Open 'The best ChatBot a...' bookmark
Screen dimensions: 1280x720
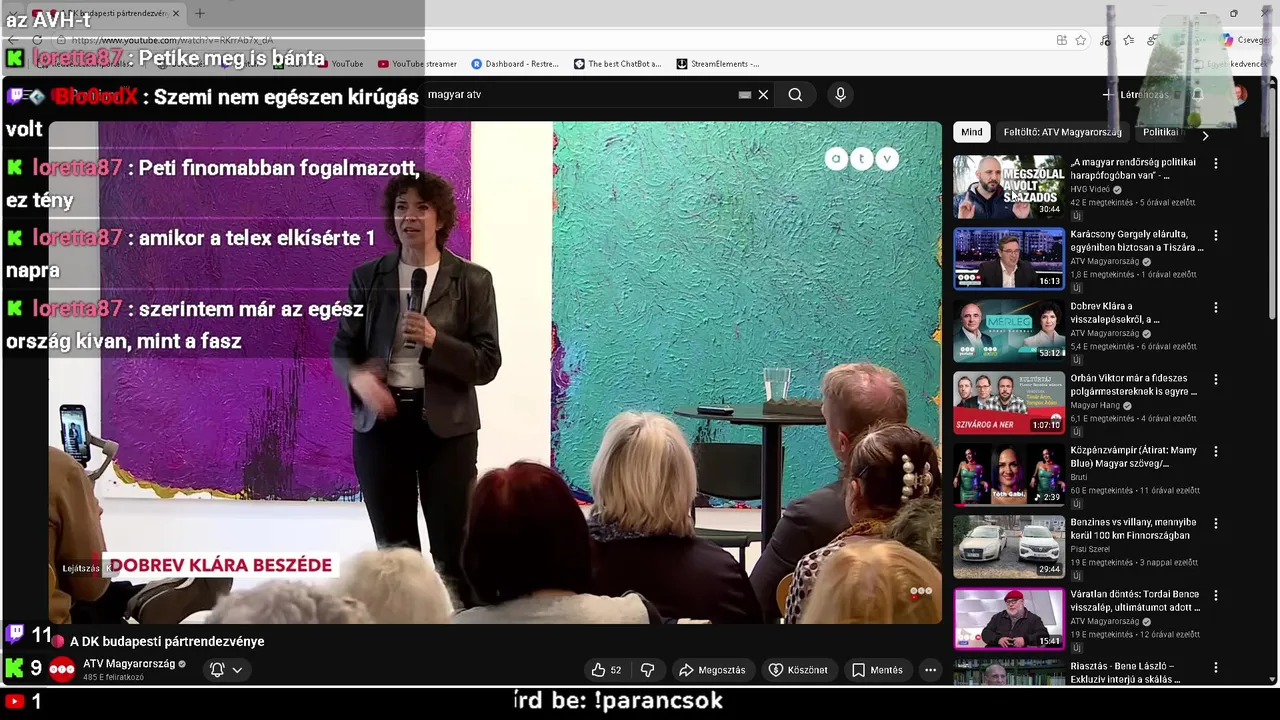[617, 64]
